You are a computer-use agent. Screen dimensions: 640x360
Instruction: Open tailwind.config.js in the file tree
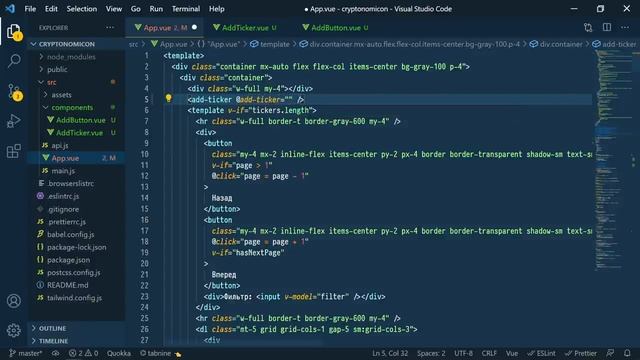point(74,298)
